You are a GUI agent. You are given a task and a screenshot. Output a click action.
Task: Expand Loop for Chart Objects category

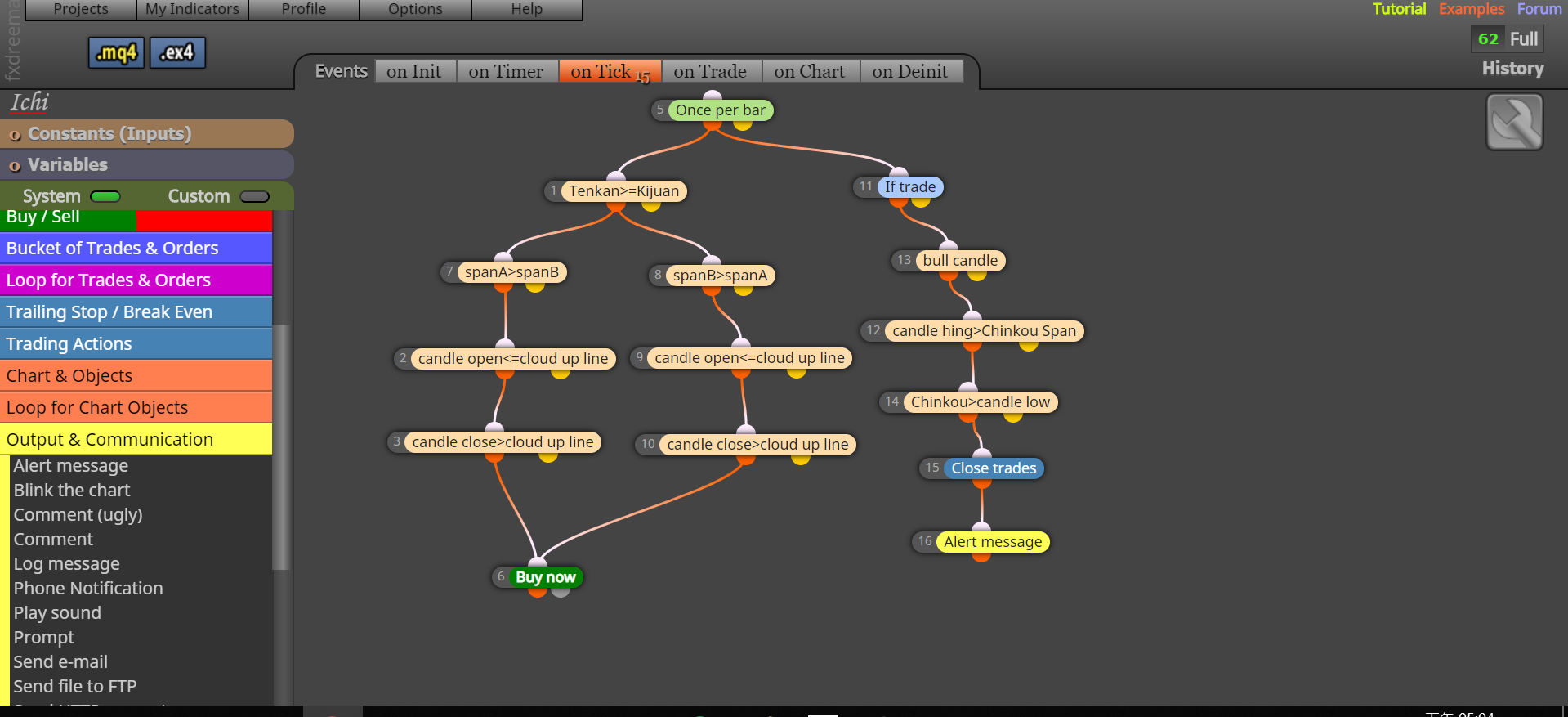tap(136, 408)
